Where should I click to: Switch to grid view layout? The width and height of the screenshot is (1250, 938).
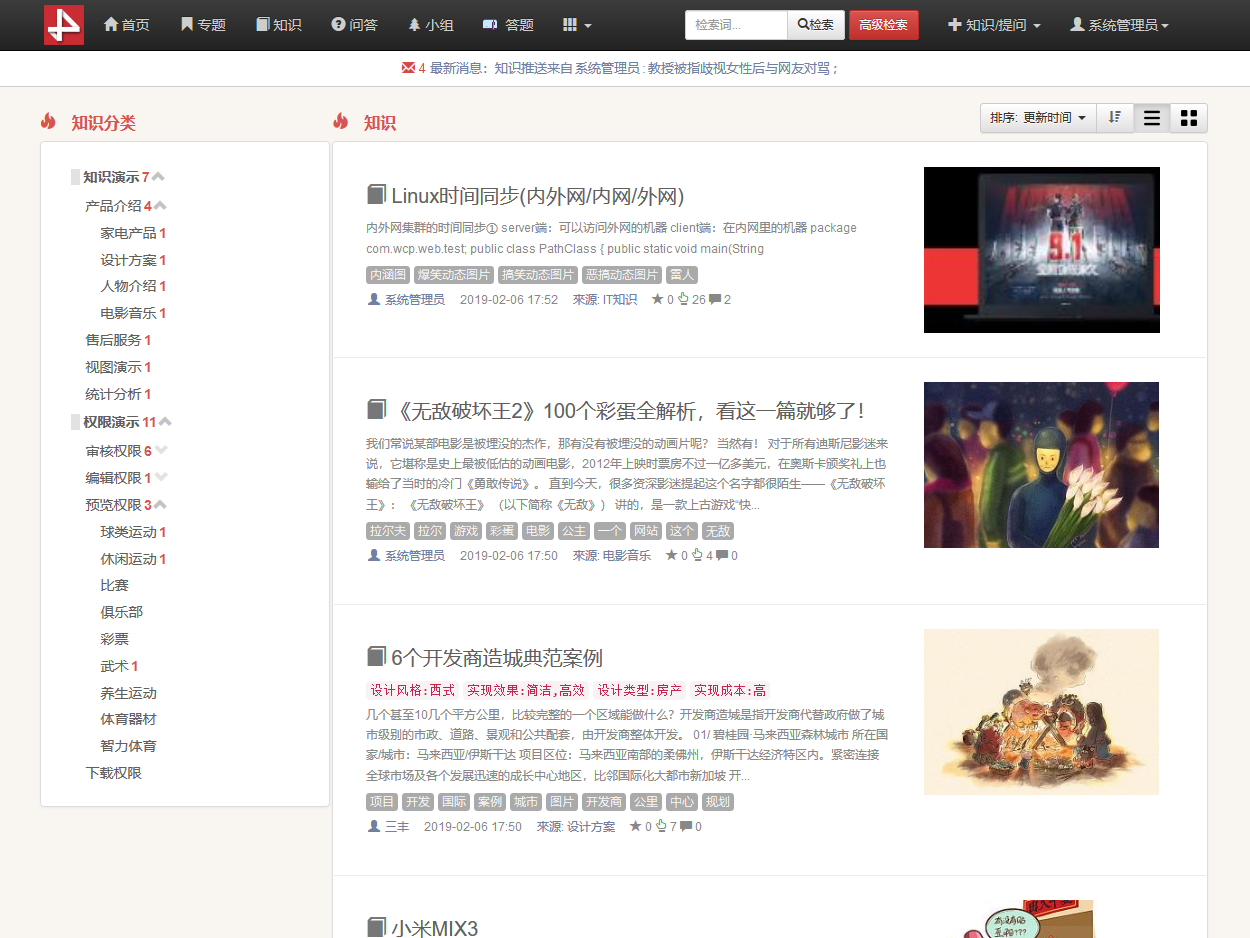[x=1189, y=118]
